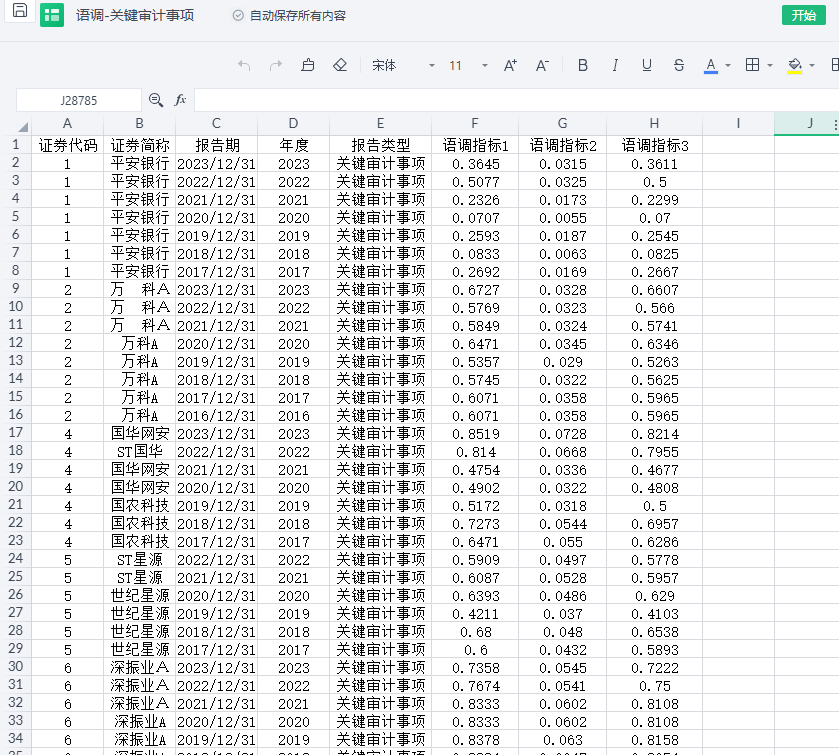This screenshot has height=755, width=839.
Task: Click header cell 报告期
Action: (216, 145)
